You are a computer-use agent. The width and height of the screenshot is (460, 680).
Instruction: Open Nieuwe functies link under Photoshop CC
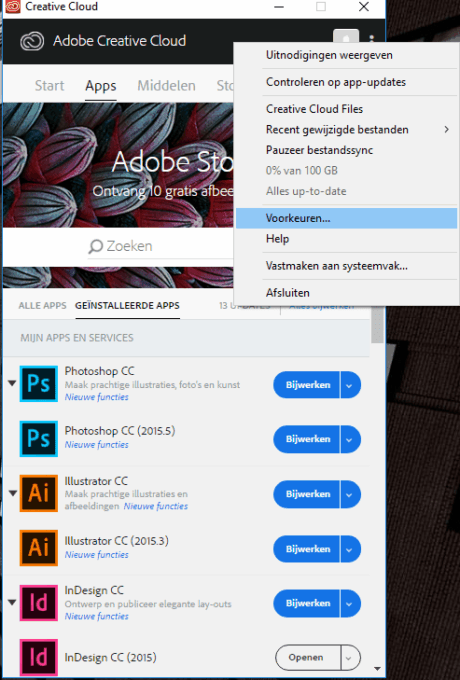(x=97, y=397)
